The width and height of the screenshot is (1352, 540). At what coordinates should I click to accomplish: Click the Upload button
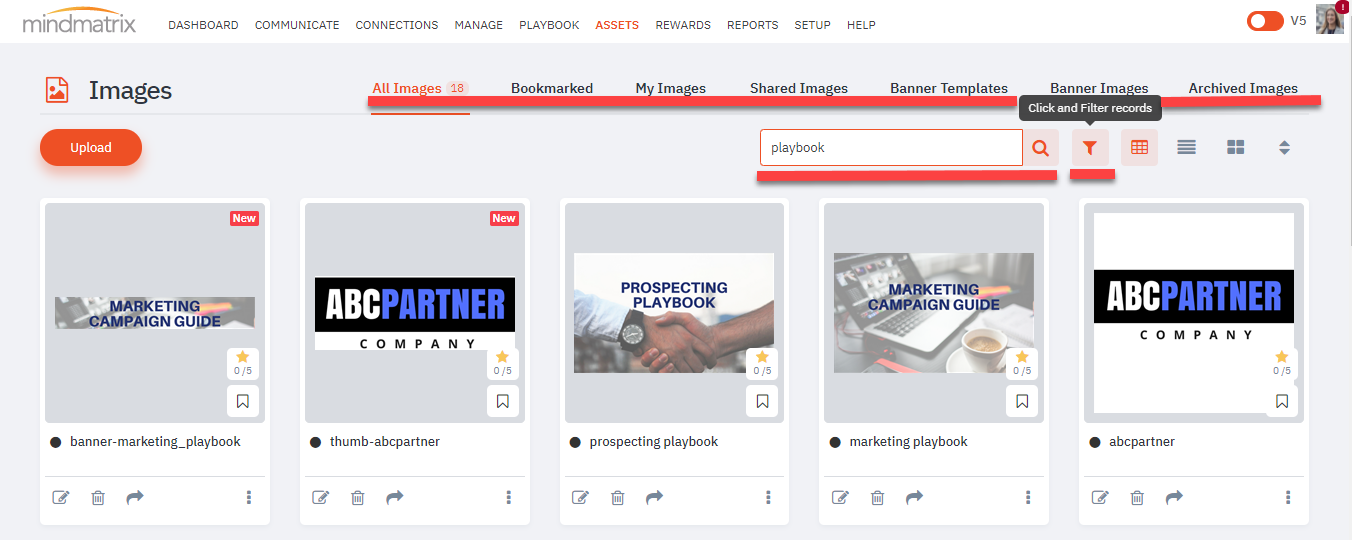(91, 147)
